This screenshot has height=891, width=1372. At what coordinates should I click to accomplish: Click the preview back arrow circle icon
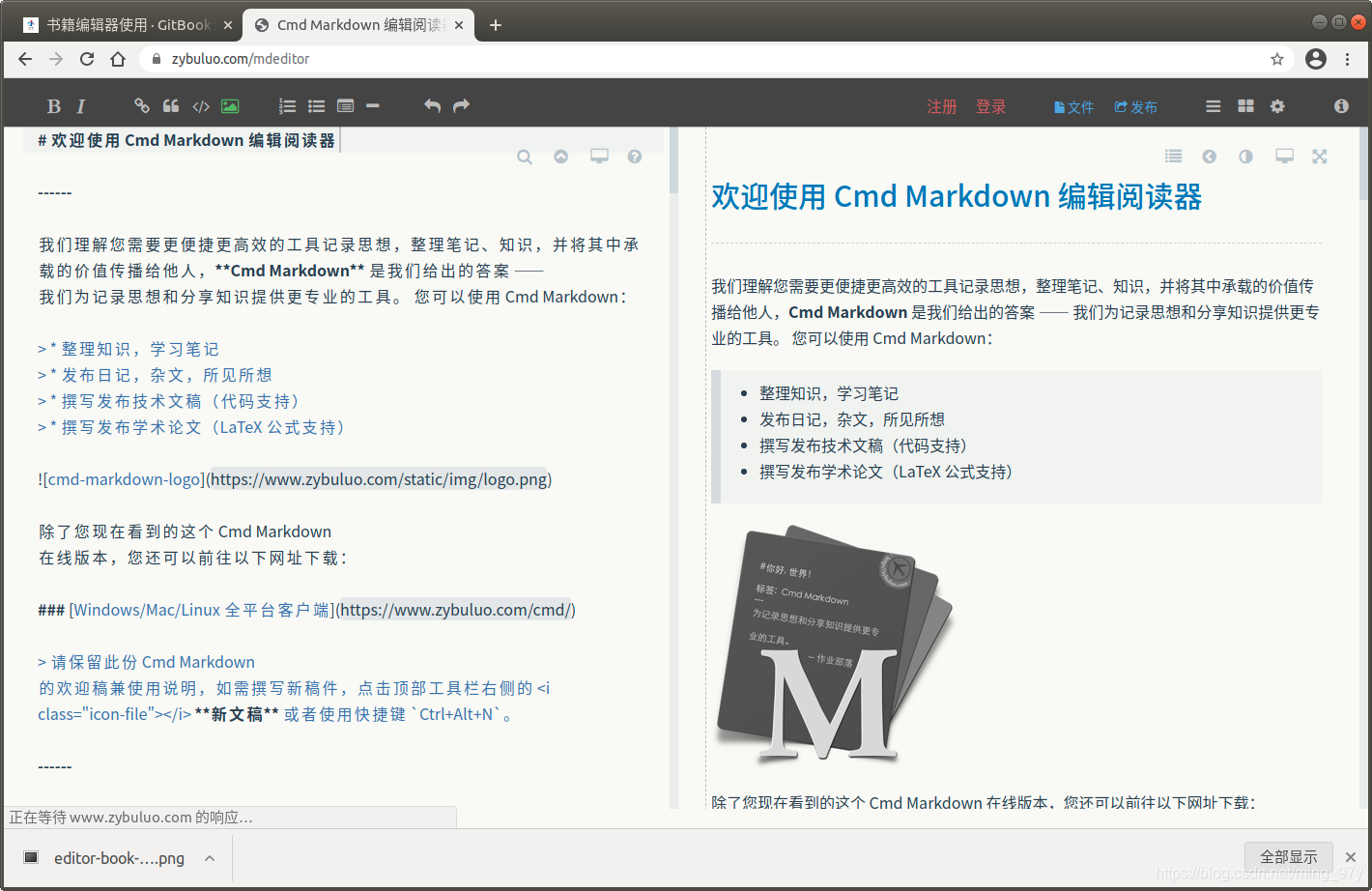pyautogui.click(x=1209, y=157)
